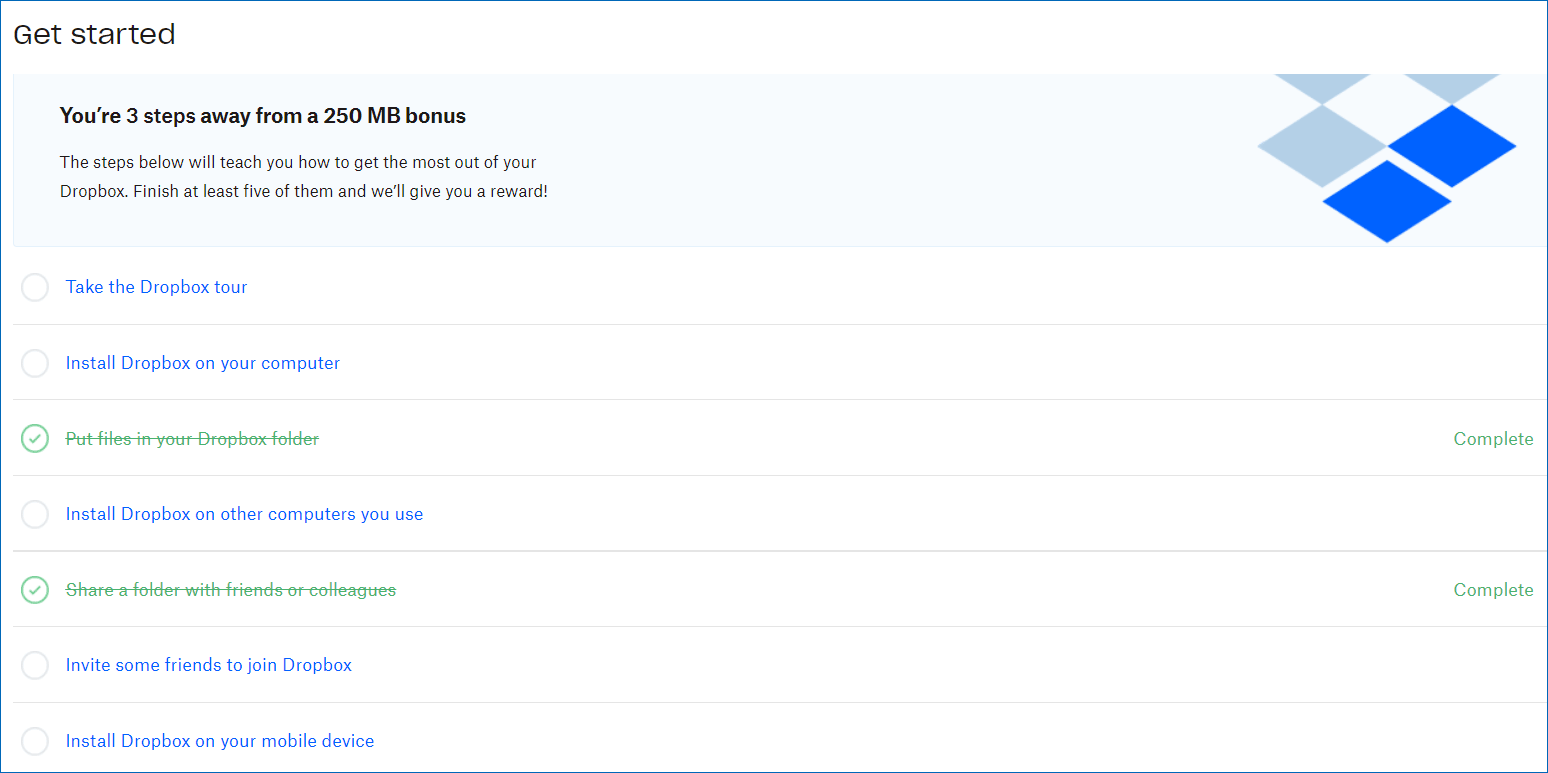Click the empty circle beside Take the Dropbox tour
The height and width of the screenshot is (773, 1548).
35,288
